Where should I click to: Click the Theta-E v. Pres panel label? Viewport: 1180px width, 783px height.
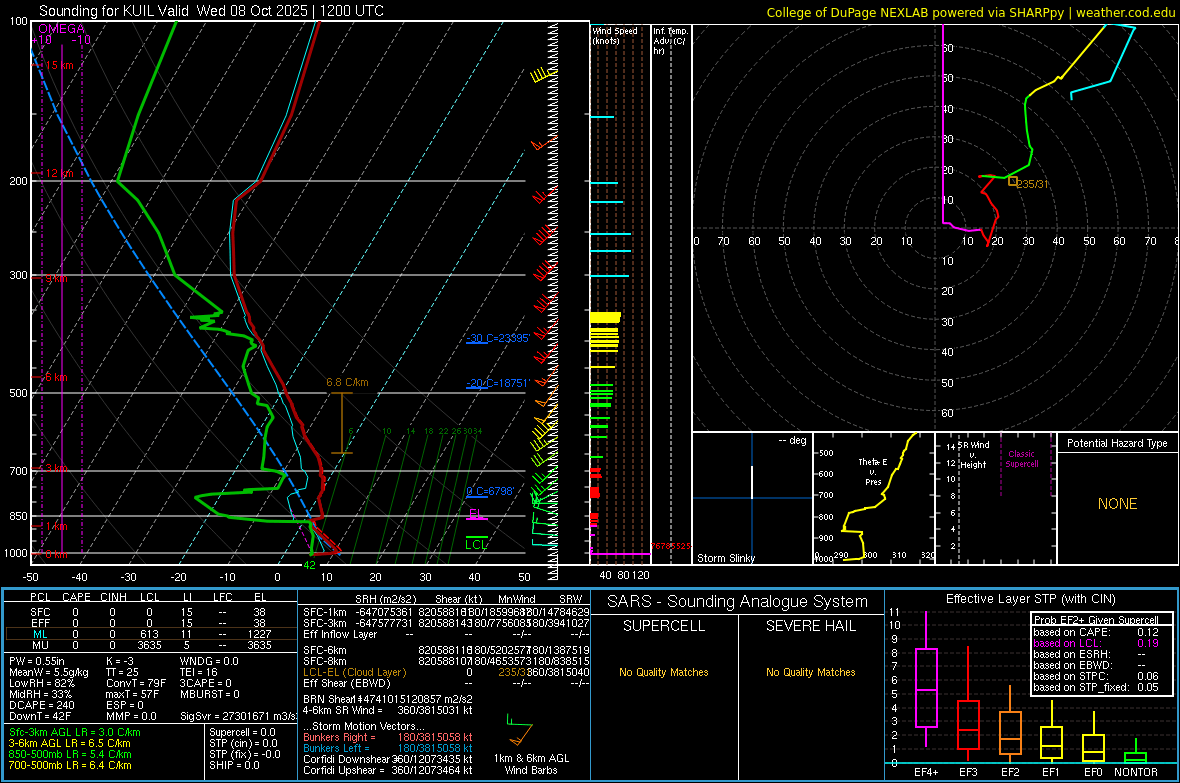click(873, 471)
